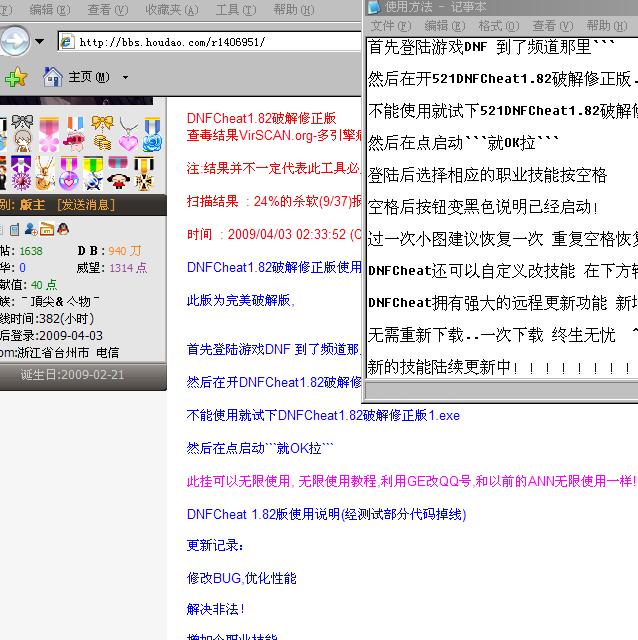Click forum line 不能使用就试下DNFCheat1.82破解修正版1.exe

click(x=323, y=416)
